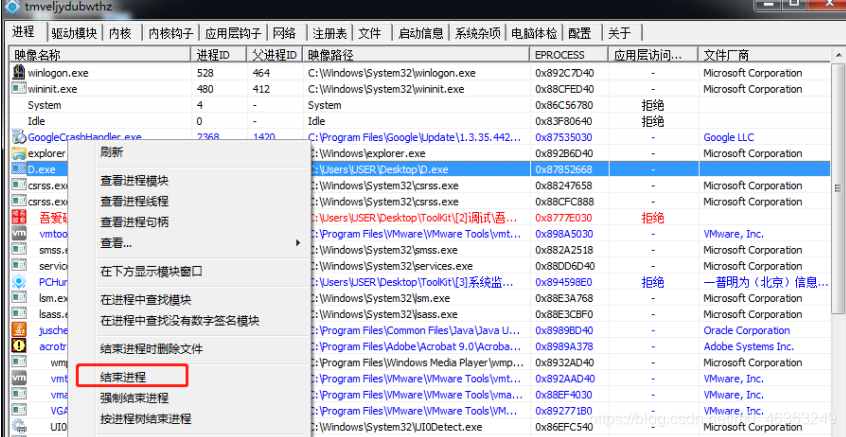Click the D.exe process icon

(x=19, y=169)
